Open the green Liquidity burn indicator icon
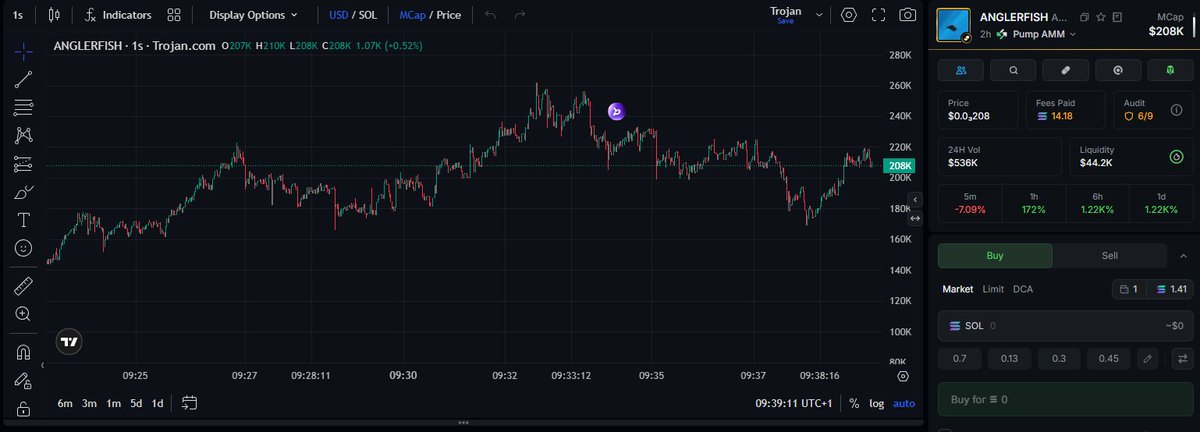This screenshot has height=432, width=1200. 1177,157
